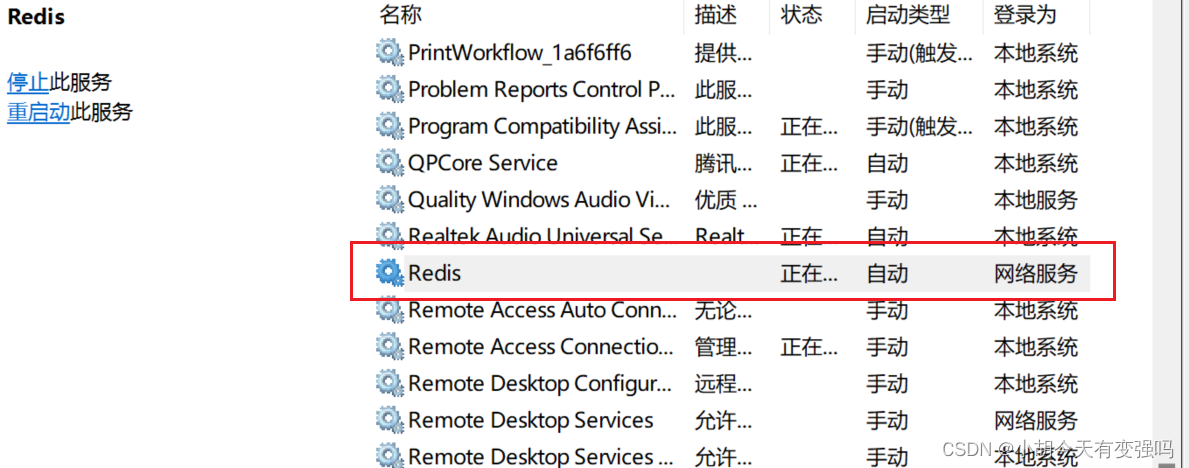This screenshot has height=468, width=1189.
Task: Sort by the 状态 column header
Action: (x=801, y=15)
